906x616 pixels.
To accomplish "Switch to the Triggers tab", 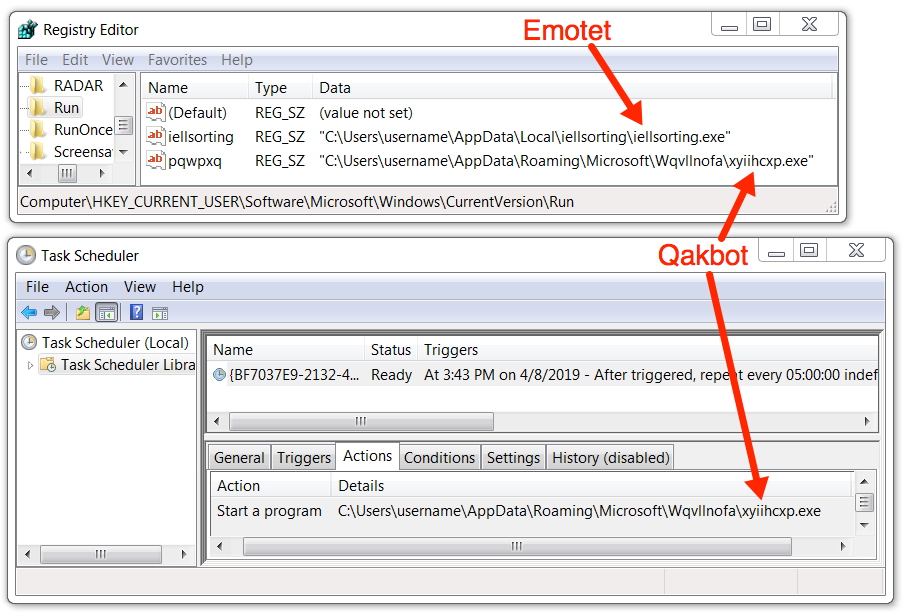I will [303, 458].
